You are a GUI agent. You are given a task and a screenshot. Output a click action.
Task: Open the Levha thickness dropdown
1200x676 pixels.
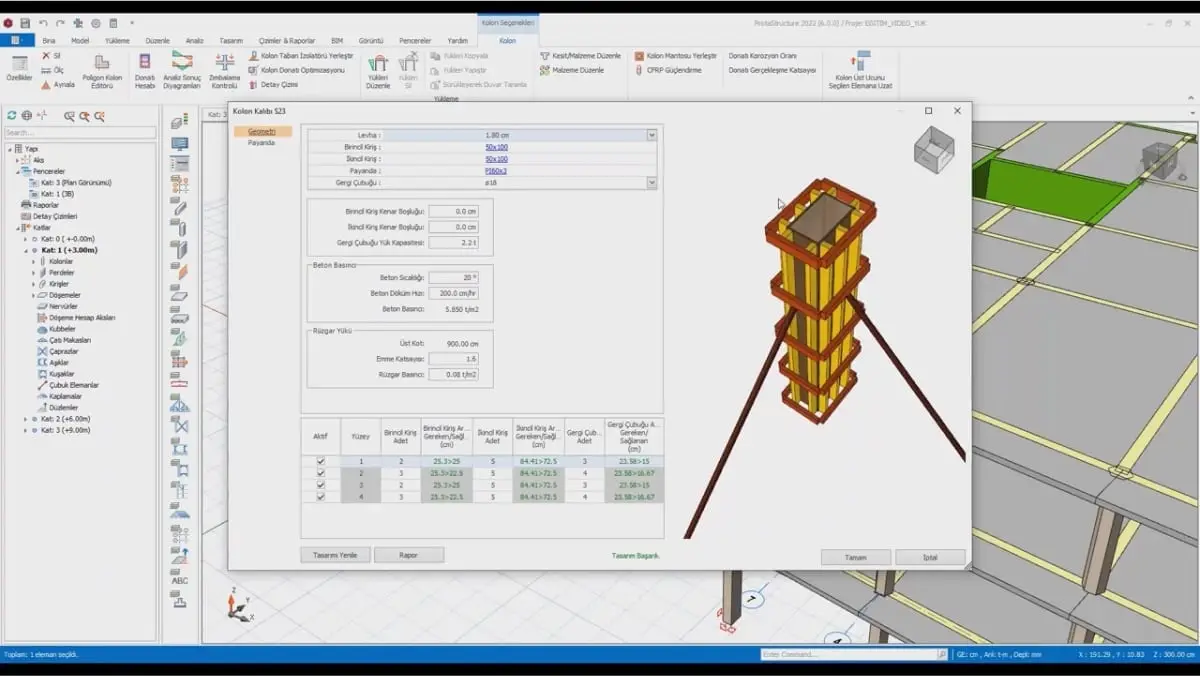click(x=651, y=135)
